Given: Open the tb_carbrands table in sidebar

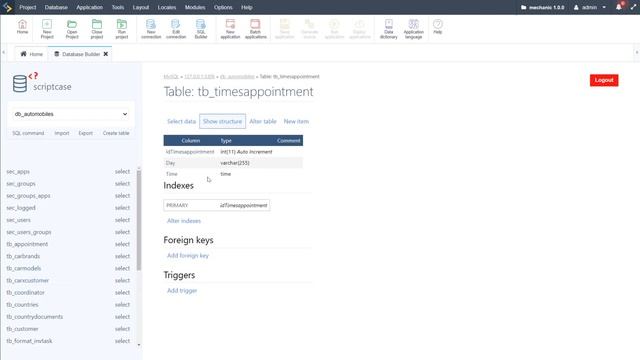Looking at the screenshot, I should click(x=23, y=256).
